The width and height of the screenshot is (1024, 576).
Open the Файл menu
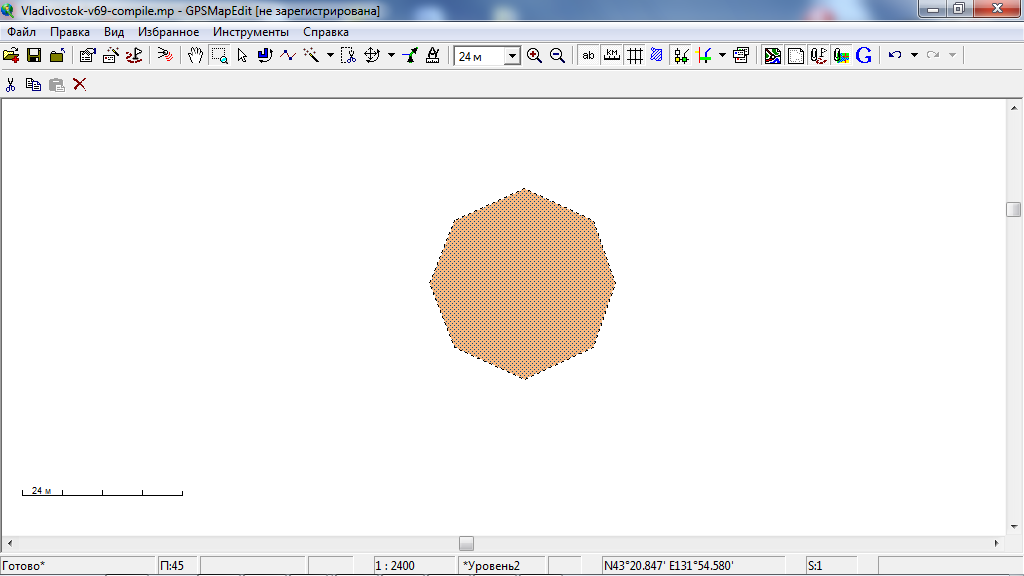21,32
